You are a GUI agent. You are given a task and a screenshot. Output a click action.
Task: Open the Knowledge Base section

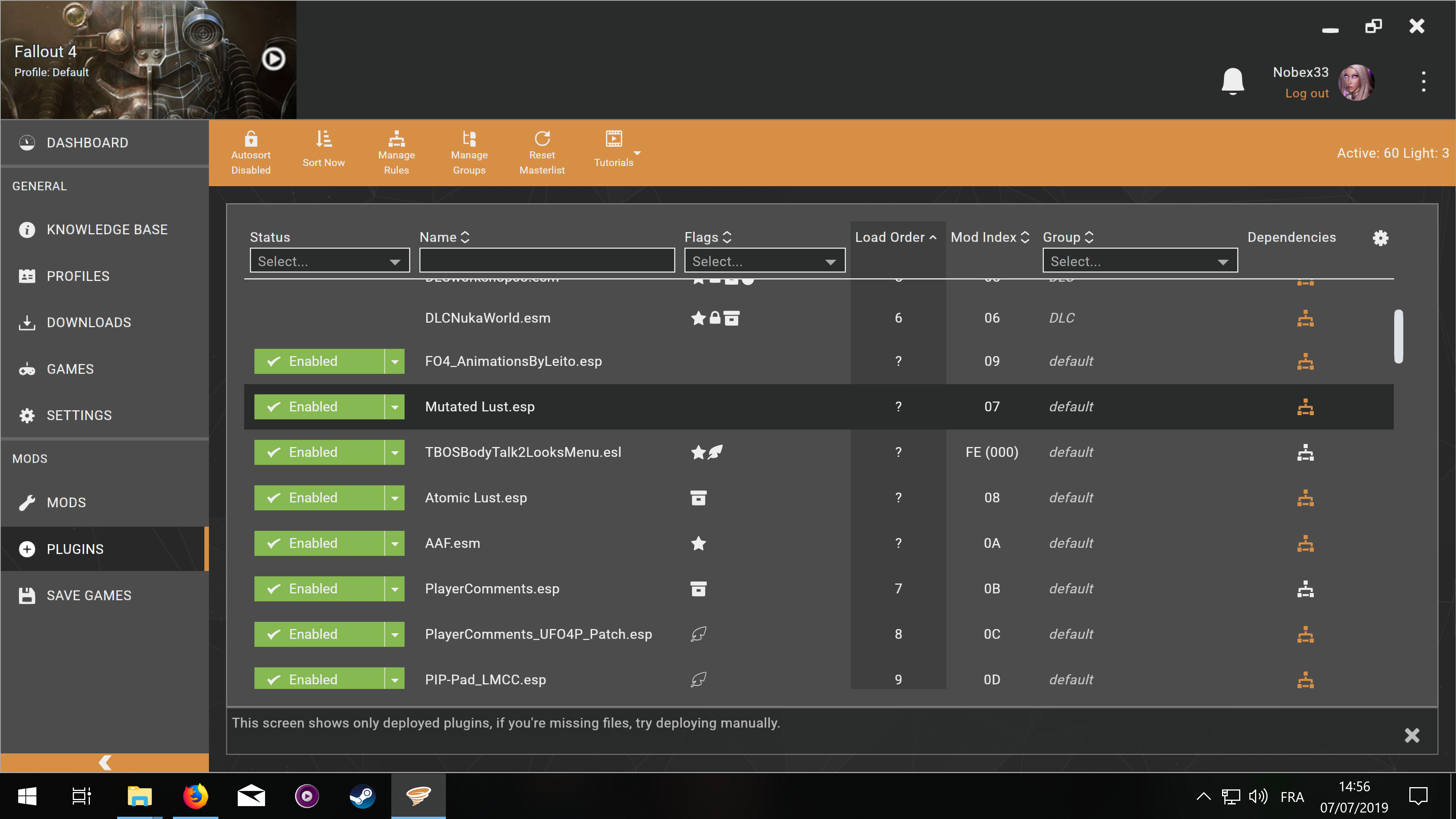105,230
